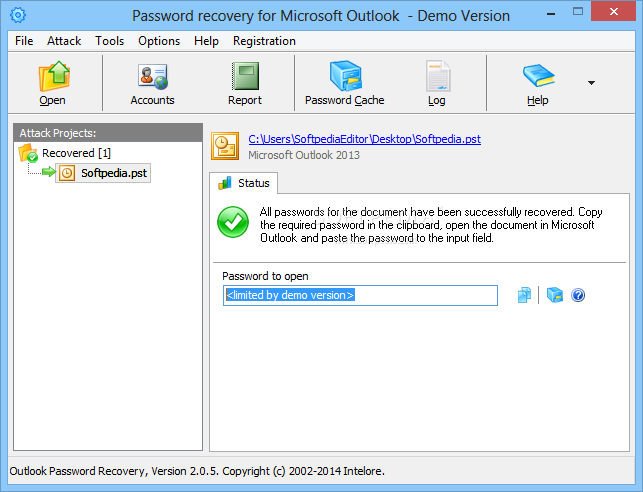This screenshot has height=492, width=643.
Task: Open the Options menu
Action: (159, 41)
